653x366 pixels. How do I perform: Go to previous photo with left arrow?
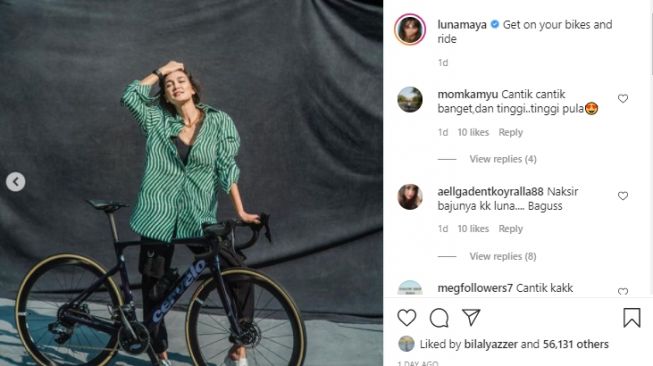point(15,182)
